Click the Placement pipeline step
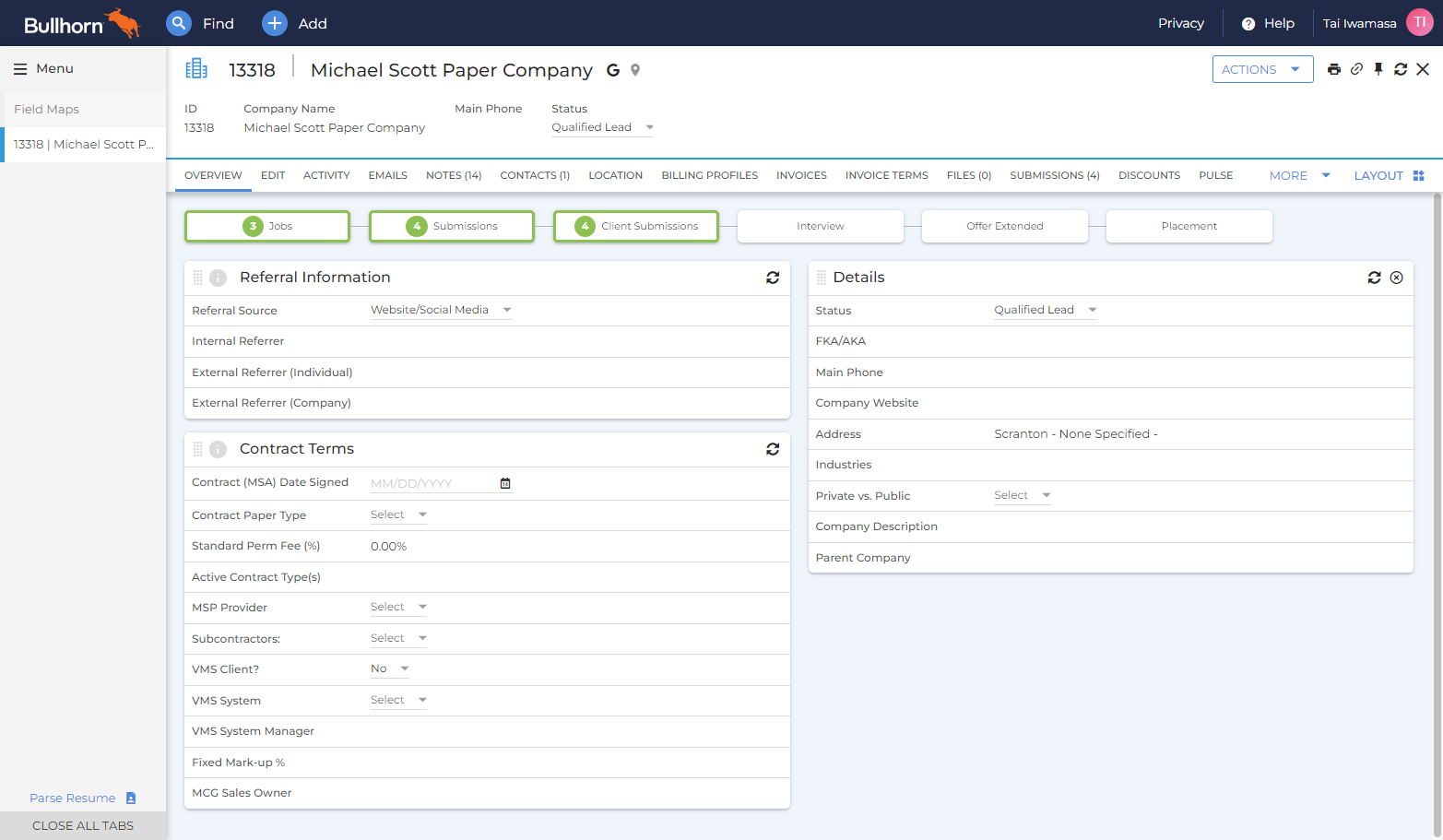Screen dimensions: 1443x840 tap(1189, 226)
